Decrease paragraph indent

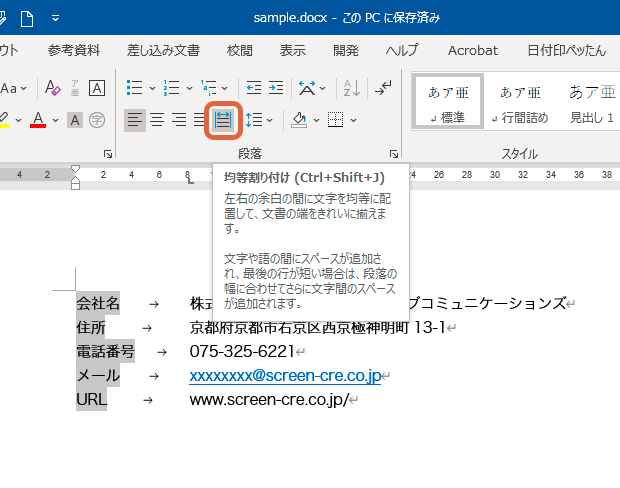point(253,88)
